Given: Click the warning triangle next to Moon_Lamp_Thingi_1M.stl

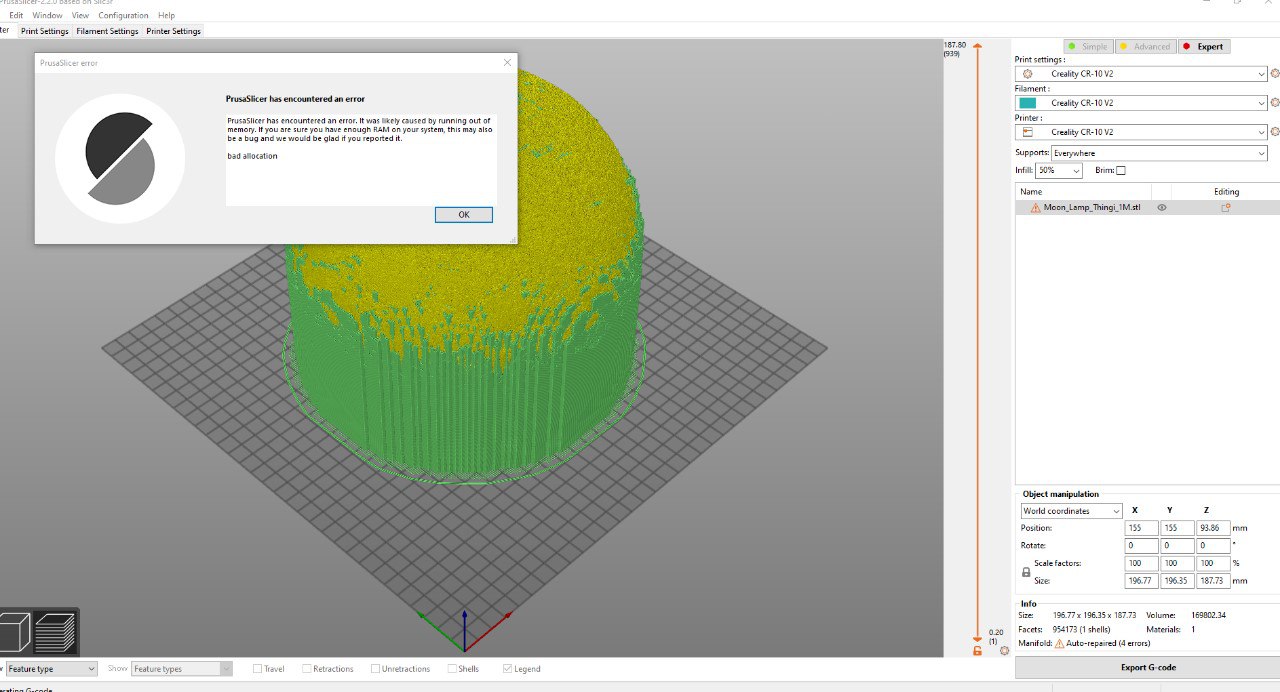Looking at the screenshot, I should click(1035, 208).
